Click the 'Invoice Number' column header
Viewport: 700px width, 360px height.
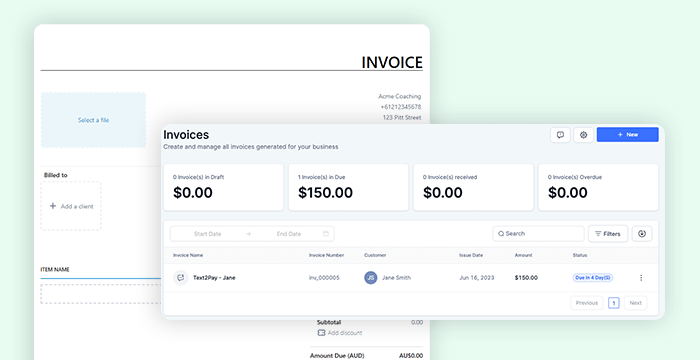(x=326, y=255)
